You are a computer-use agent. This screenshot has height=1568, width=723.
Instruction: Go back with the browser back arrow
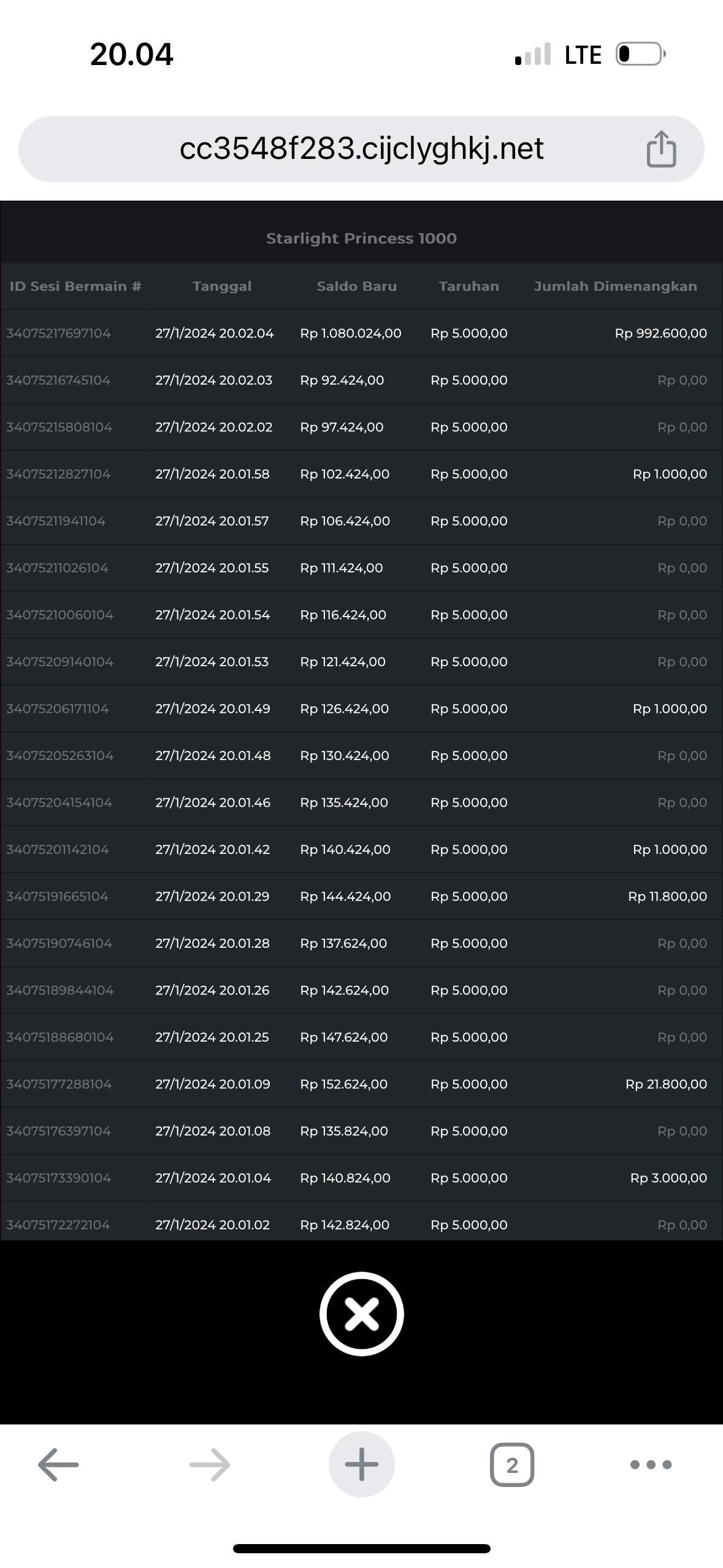coord(58,1464)
